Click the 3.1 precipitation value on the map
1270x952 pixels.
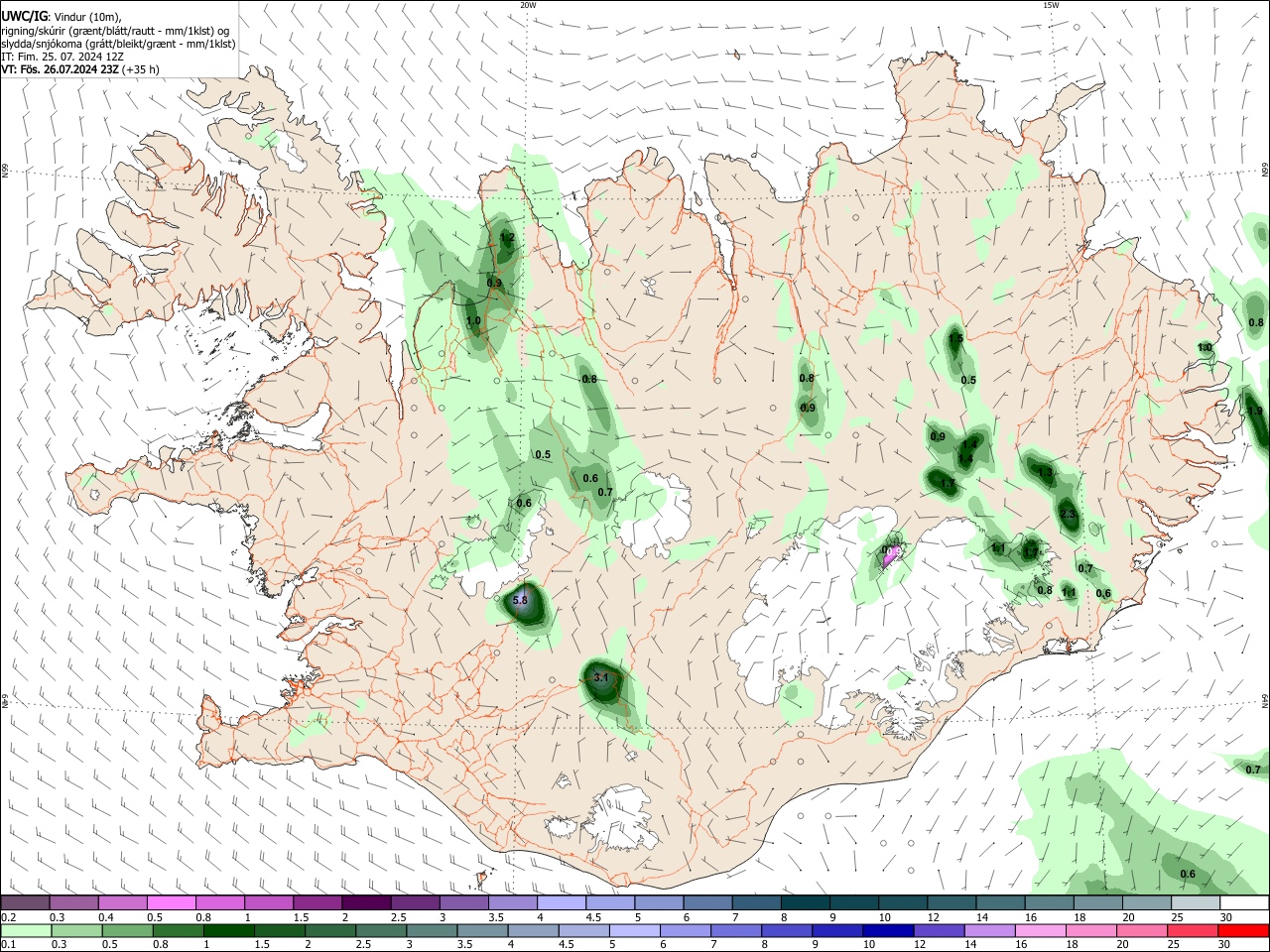[x=600, y=677]
